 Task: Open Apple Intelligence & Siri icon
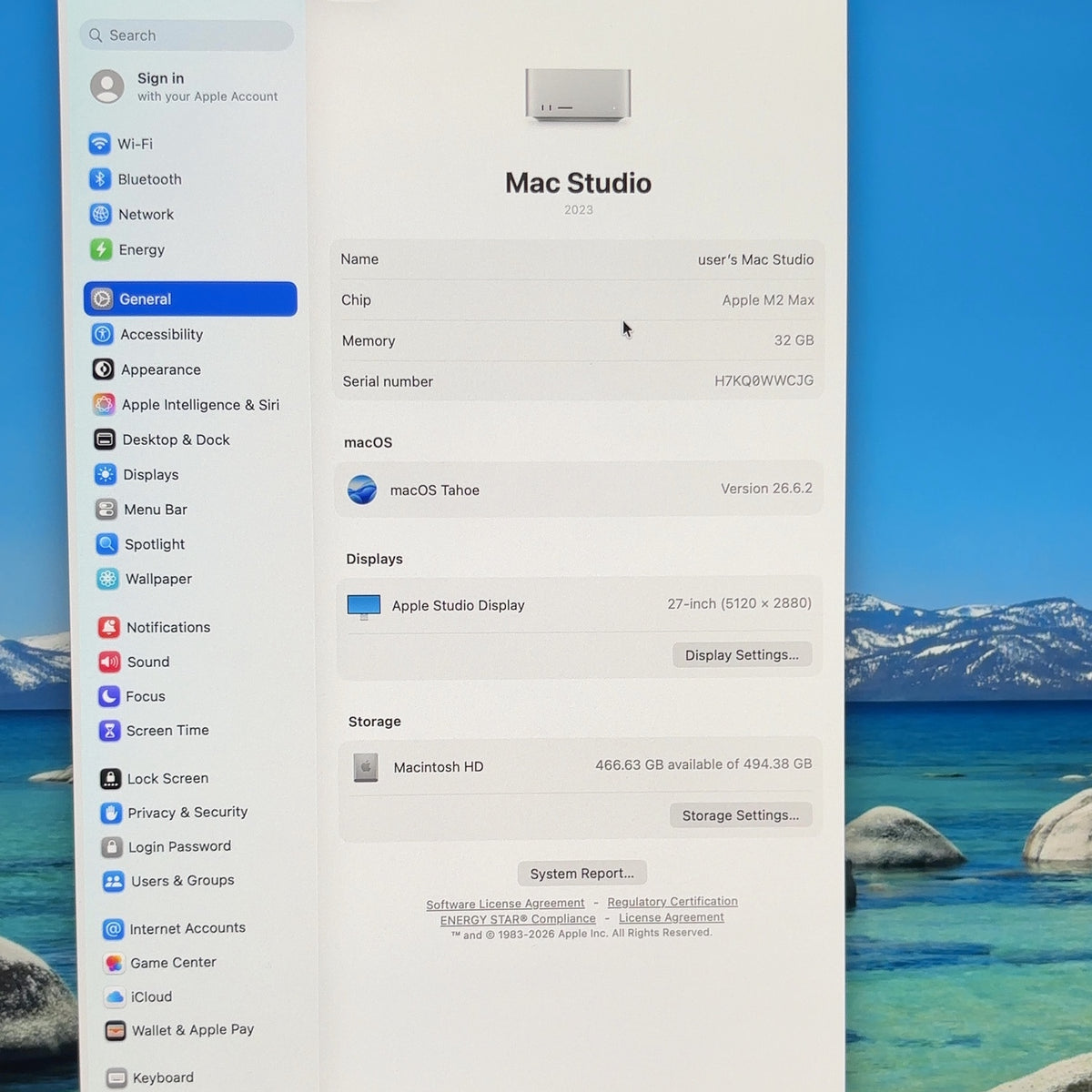[105, 404]
